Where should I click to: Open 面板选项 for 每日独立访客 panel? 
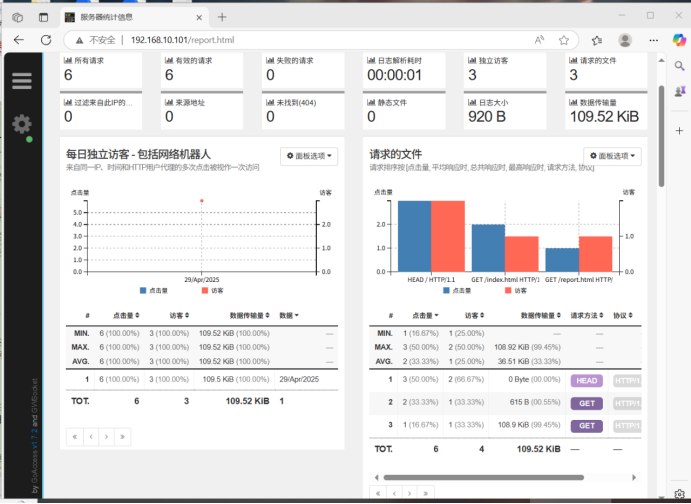pyautogui.click(x=309, y=156)
